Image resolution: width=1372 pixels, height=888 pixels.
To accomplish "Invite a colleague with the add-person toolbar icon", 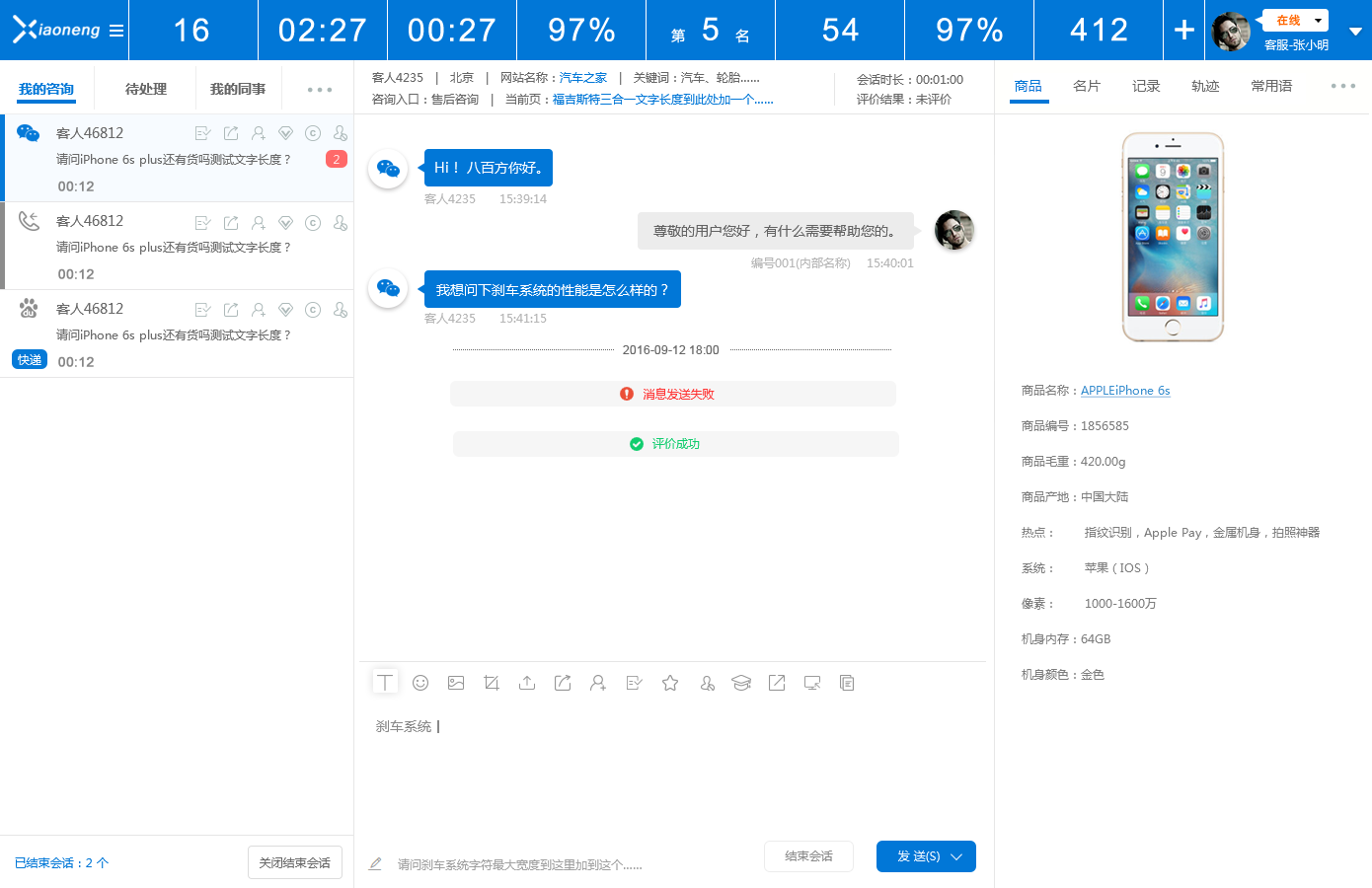I will click(598, 683).
